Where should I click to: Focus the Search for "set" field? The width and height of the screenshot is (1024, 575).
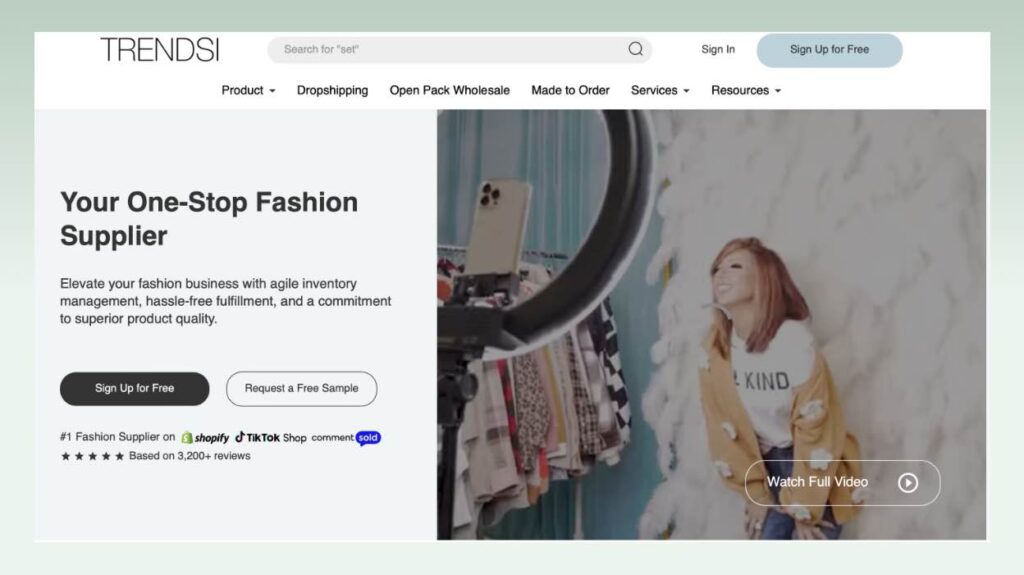pos(459,50)
